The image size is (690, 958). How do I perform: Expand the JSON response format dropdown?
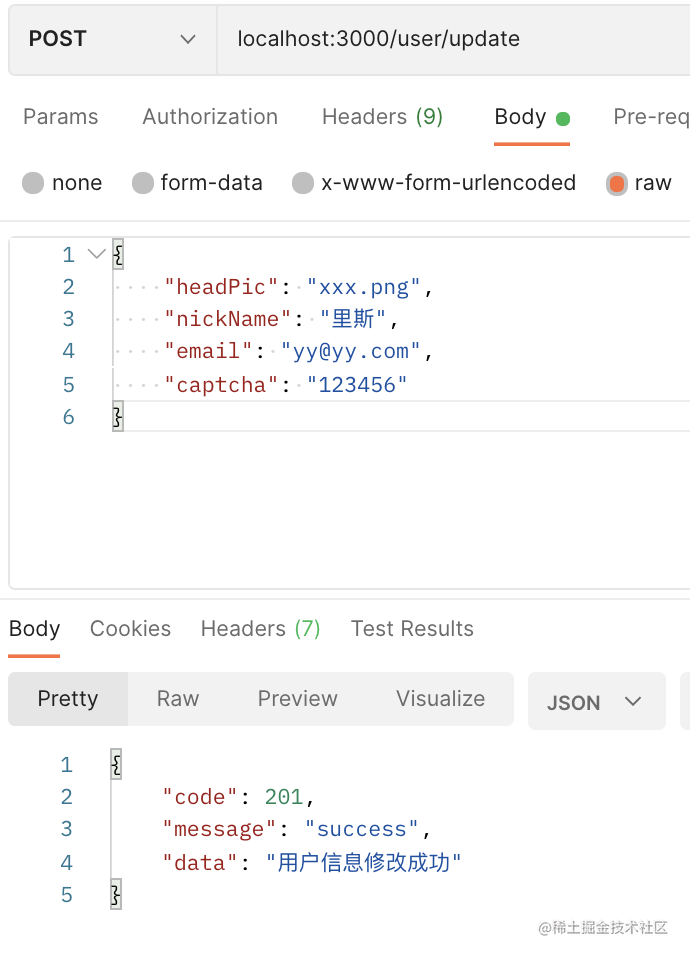(x=595, y=702)
